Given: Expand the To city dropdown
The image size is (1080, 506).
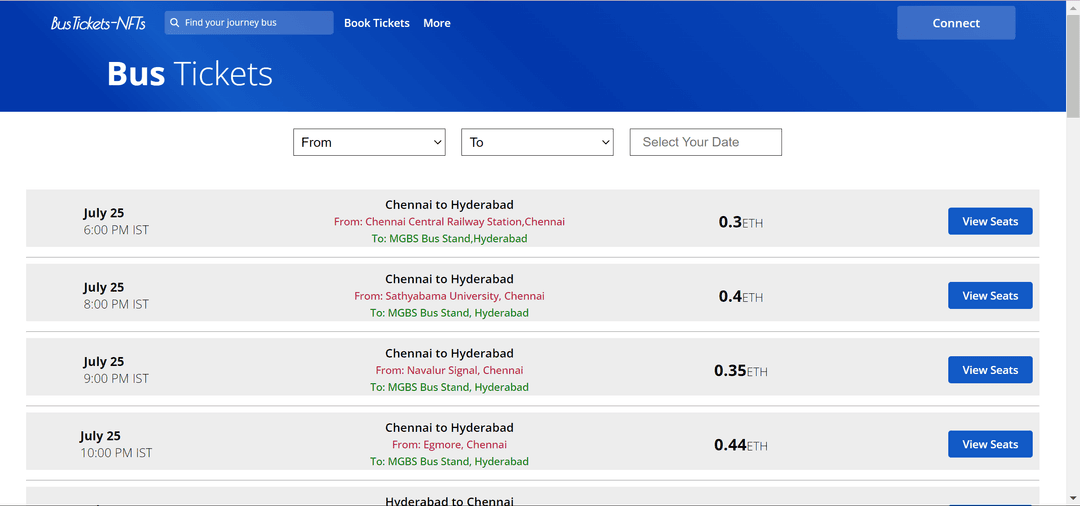Looking at the screenshot, I should pos(537,142).
